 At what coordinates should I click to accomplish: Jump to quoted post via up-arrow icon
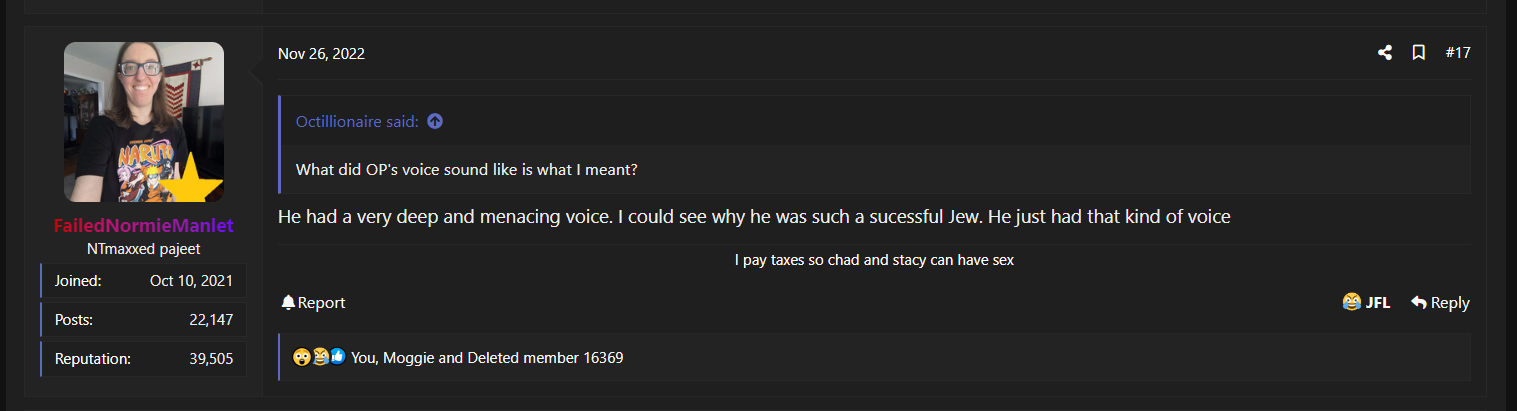click(434, 122)
